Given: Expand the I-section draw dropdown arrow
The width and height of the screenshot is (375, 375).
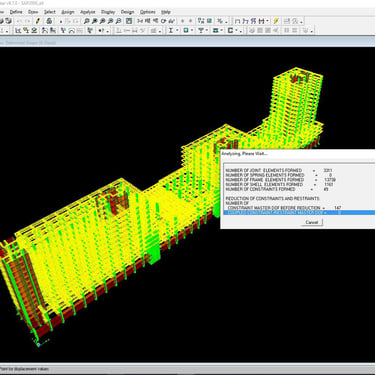Looking at the screenshot, I should 177,30.
